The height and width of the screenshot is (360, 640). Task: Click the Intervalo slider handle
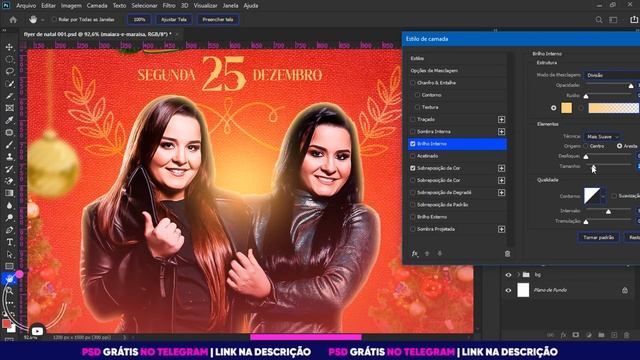[608, 211]
